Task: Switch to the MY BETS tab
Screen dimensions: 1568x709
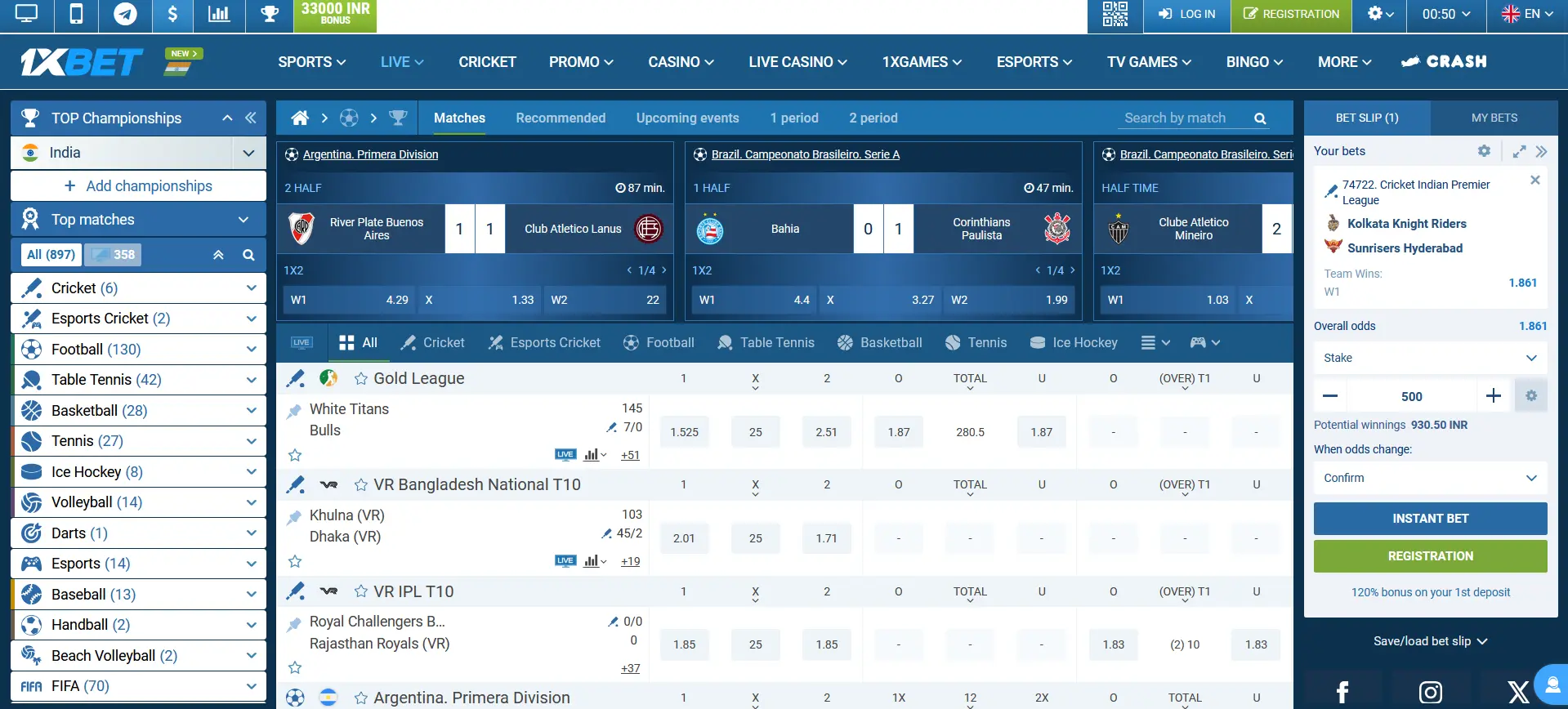Action: pyautogui.click(x=1494, y=118)
